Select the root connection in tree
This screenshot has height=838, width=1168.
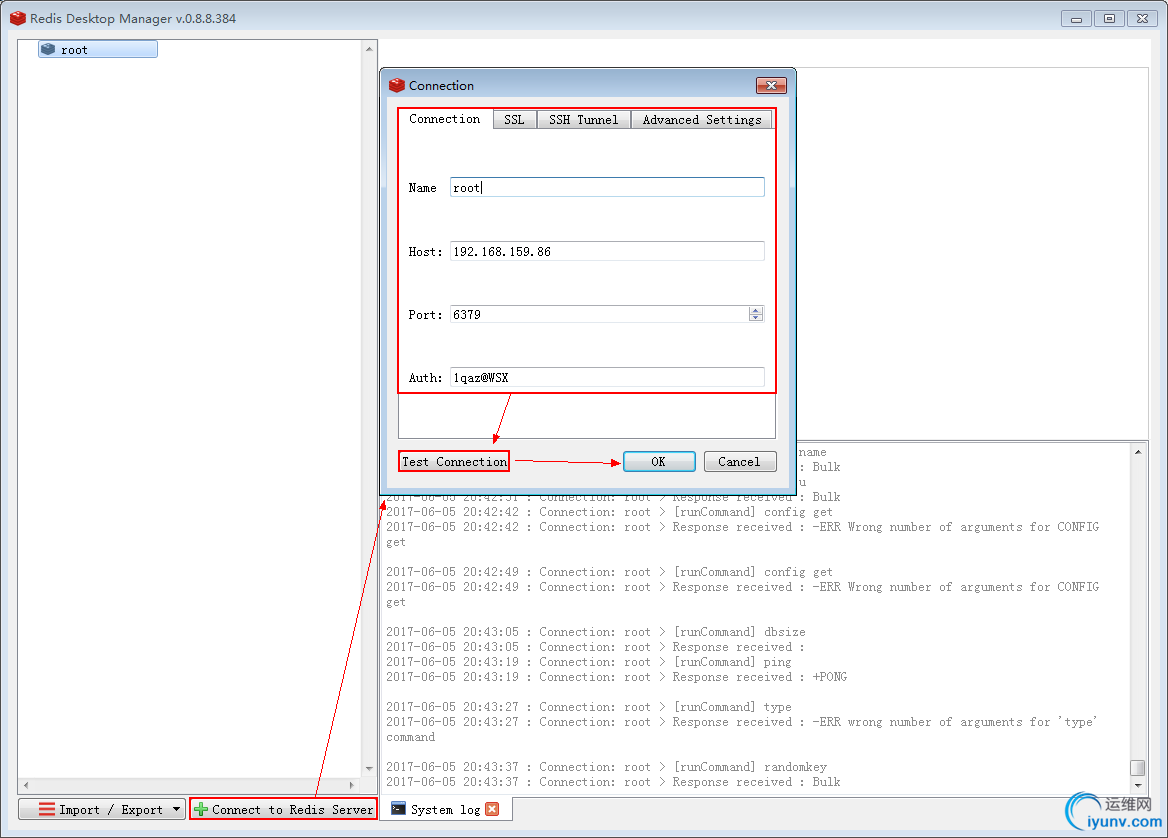[x=98, y=49]
